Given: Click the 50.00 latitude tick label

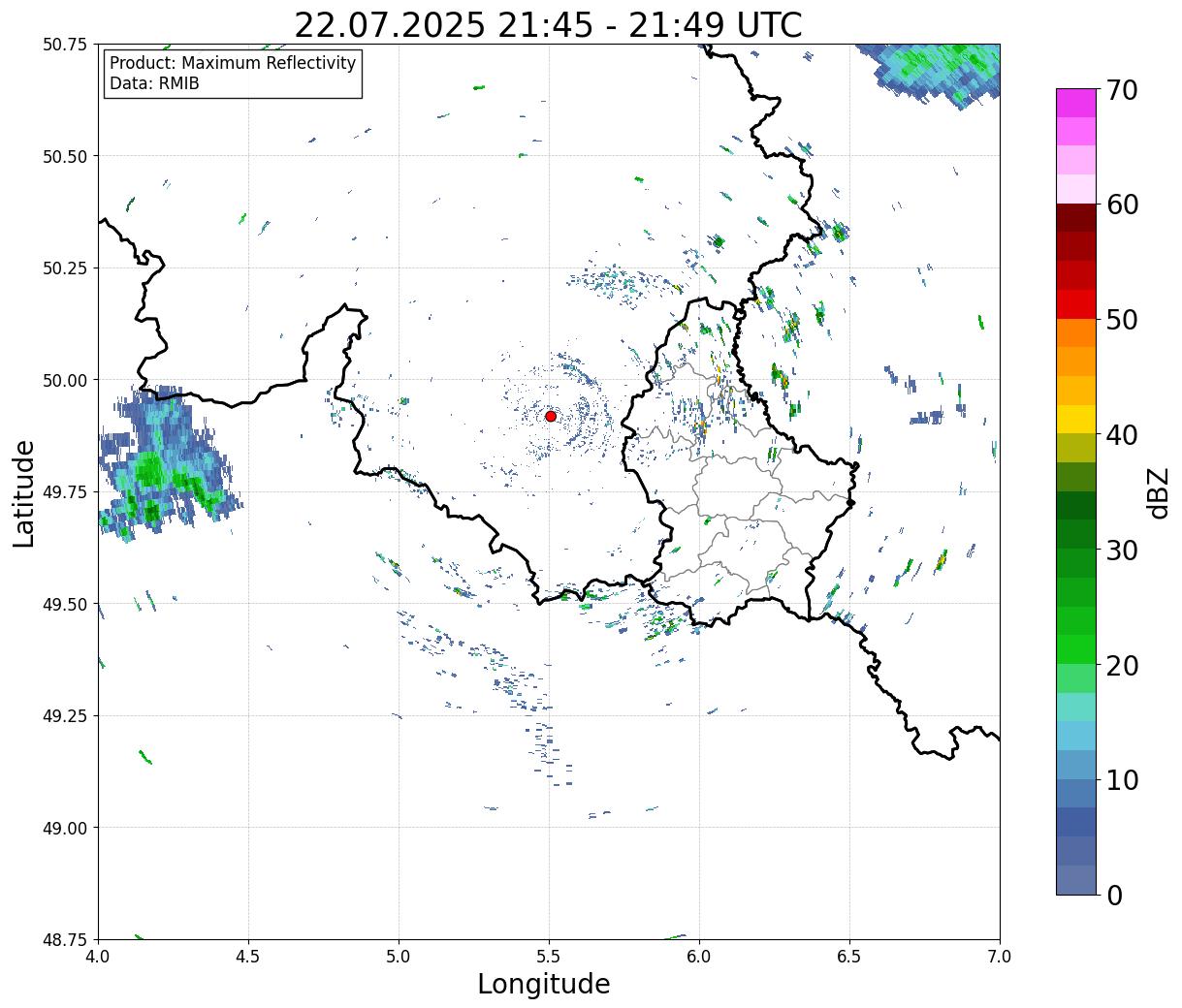Looking at the screenshot, I should click(65, 380).
